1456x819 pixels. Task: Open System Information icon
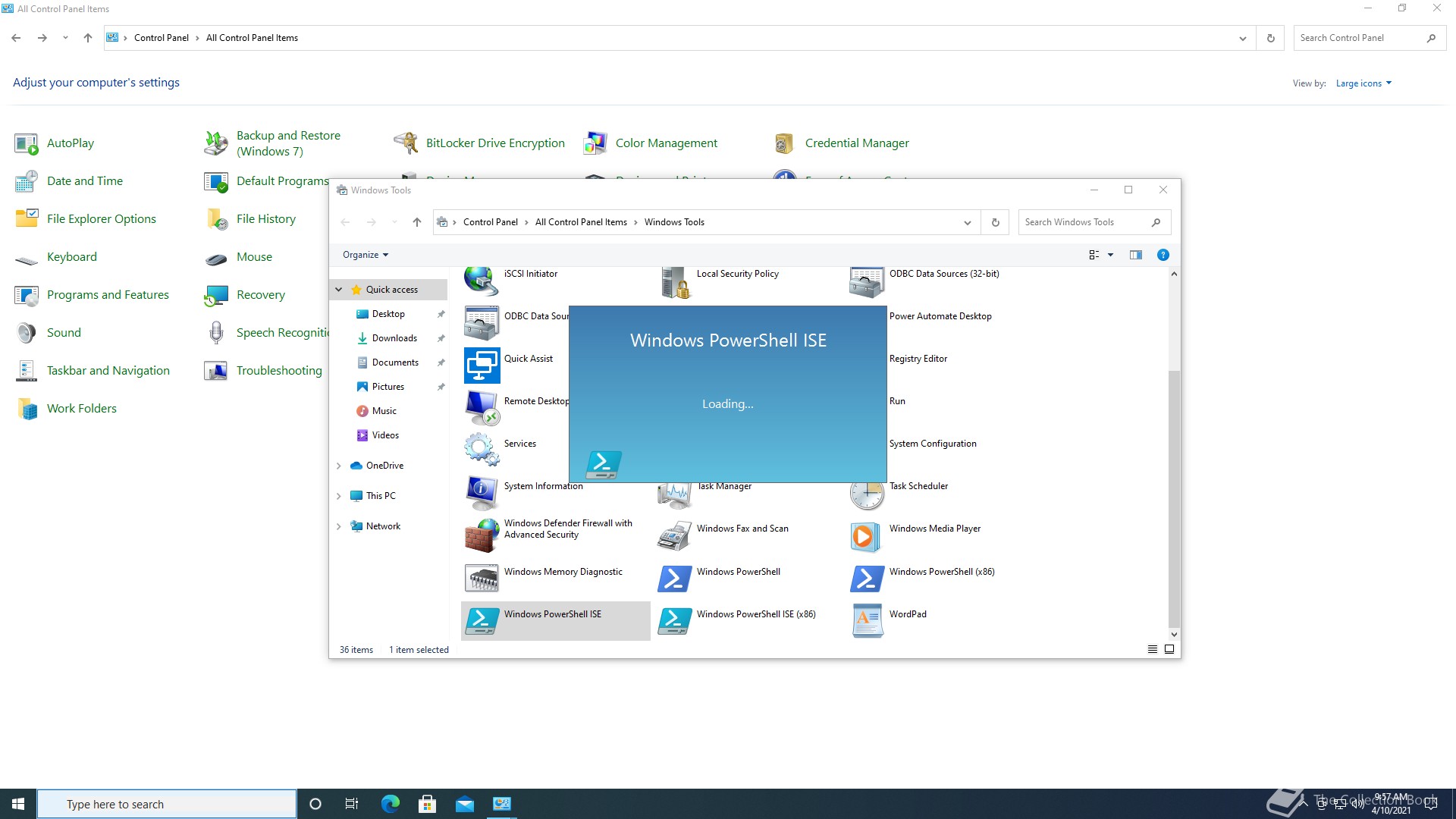[x=482, y=492]
